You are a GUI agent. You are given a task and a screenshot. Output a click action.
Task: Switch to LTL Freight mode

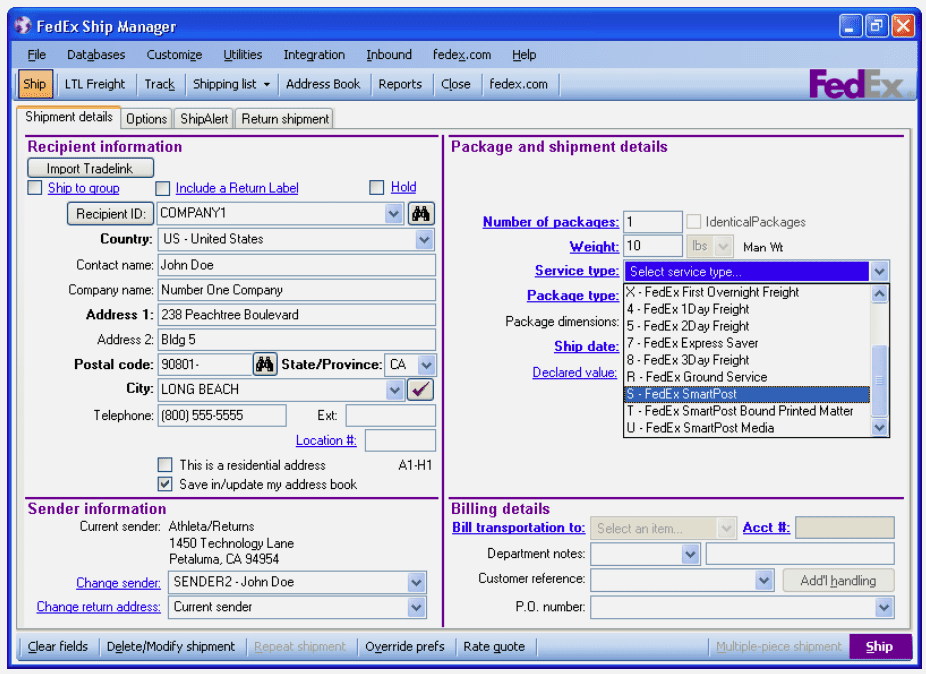(x=94, y=84)
